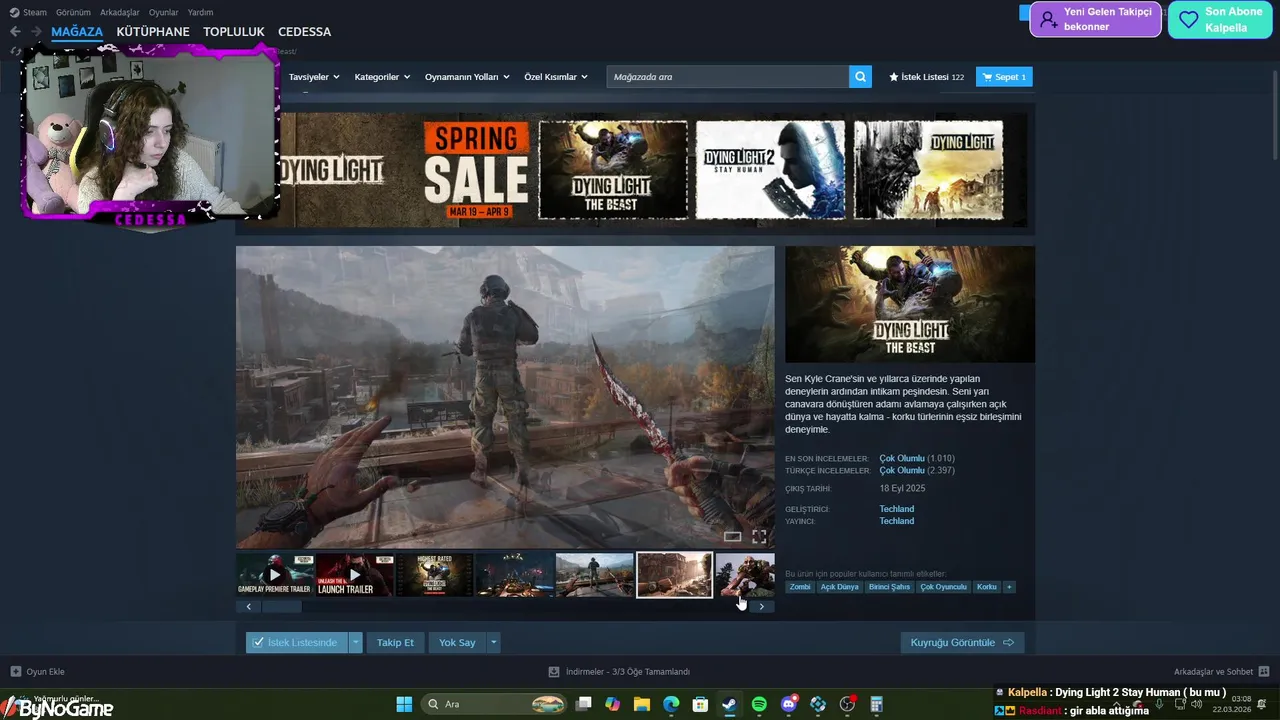Open the Arkadaşlar menu
This screenshot has height=720, width=1280.
[x=120, y=12]
